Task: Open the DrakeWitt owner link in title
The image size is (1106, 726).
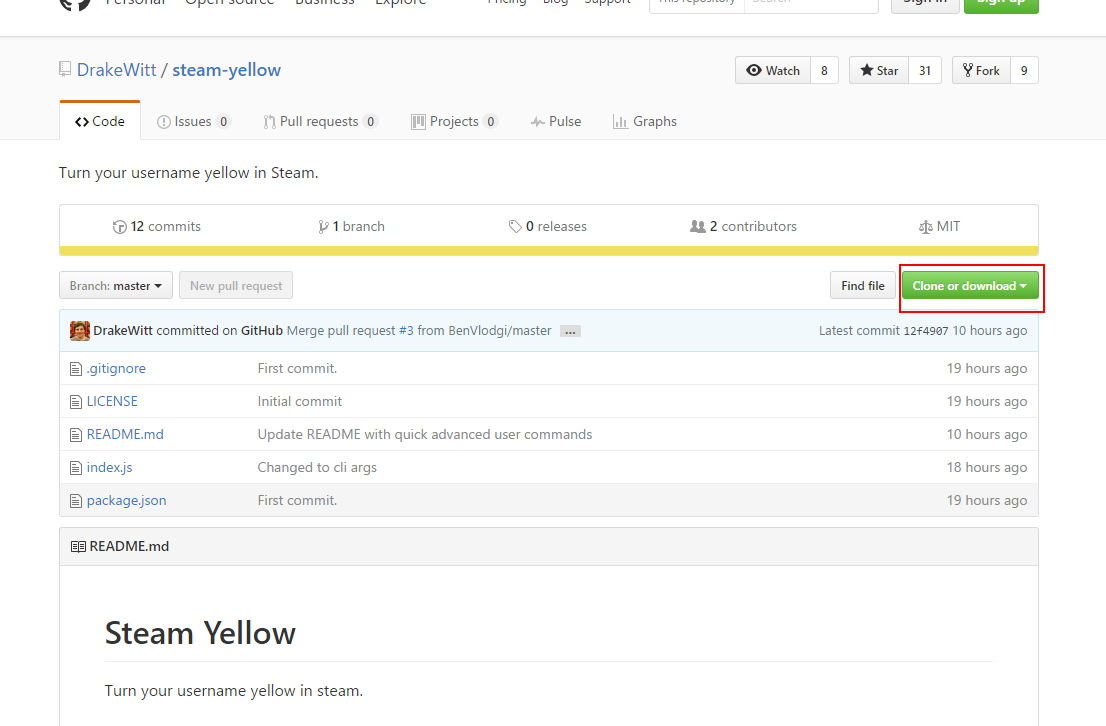Action: [x=116, y=70]
